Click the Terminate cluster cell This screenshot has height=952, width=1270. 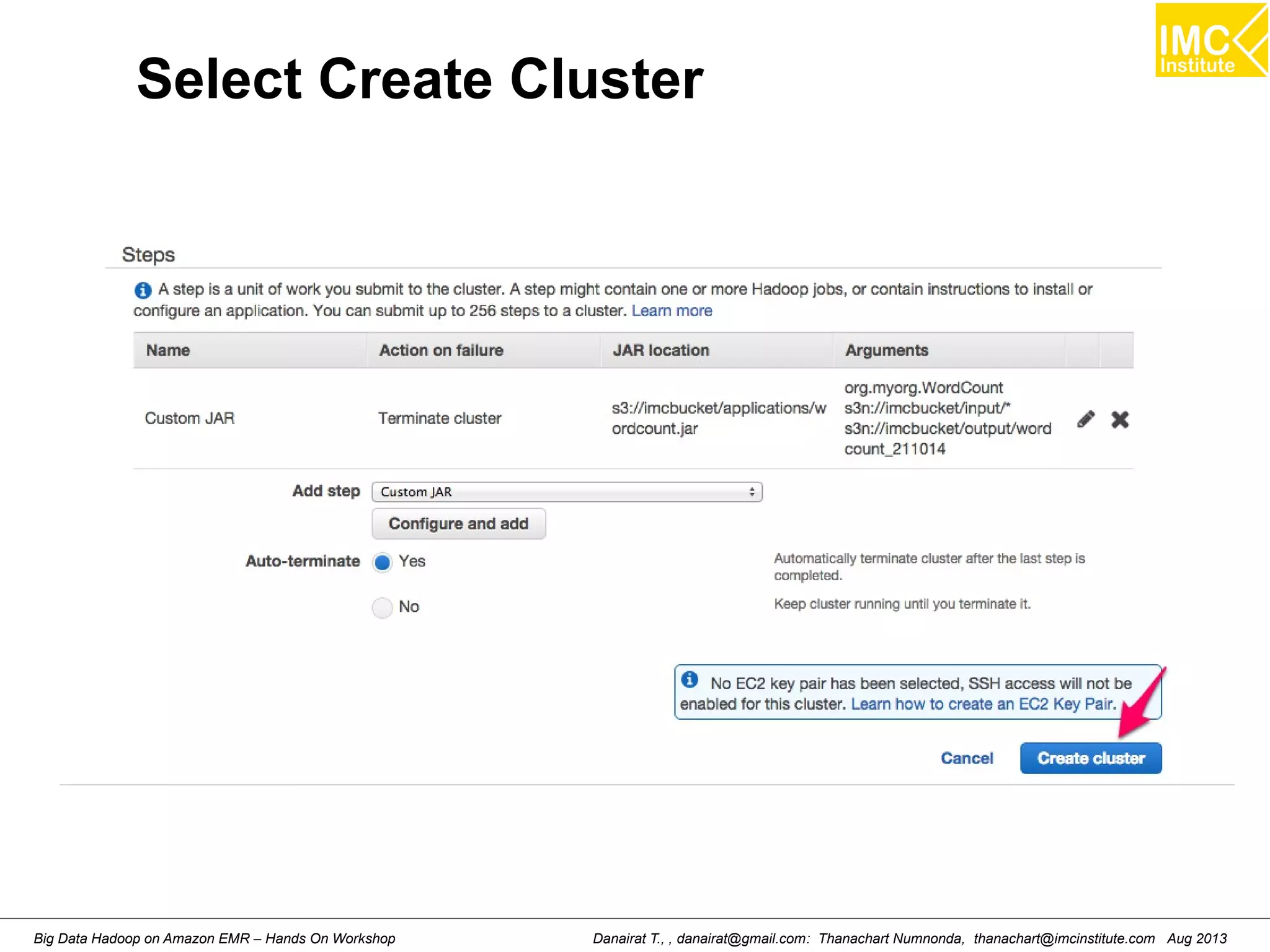(440, 418)
